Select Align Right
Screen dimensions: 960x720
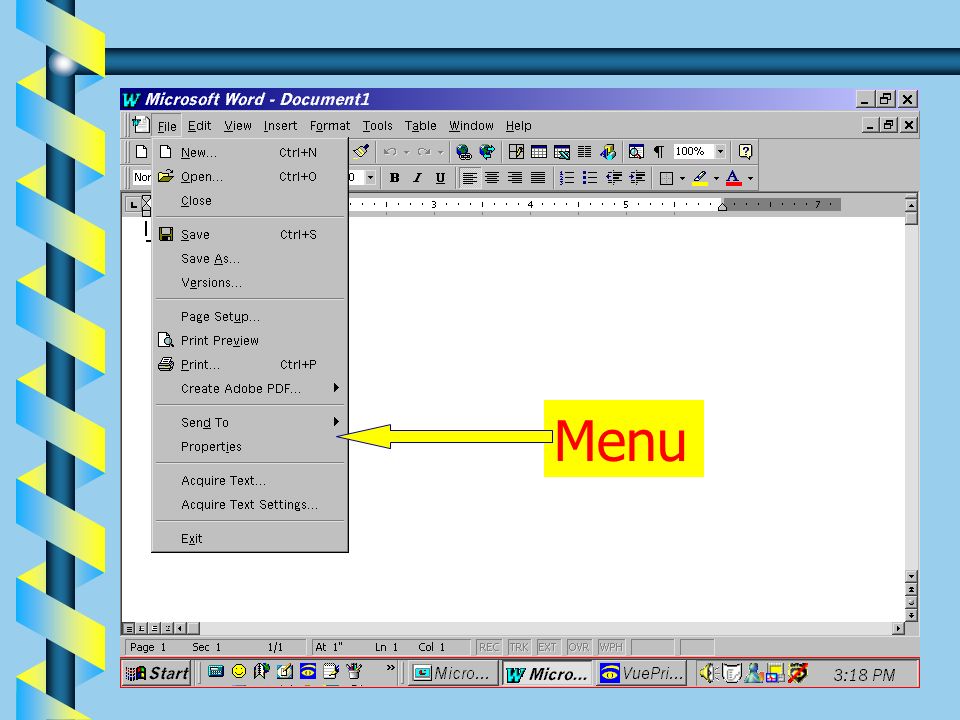click(515, 178)
